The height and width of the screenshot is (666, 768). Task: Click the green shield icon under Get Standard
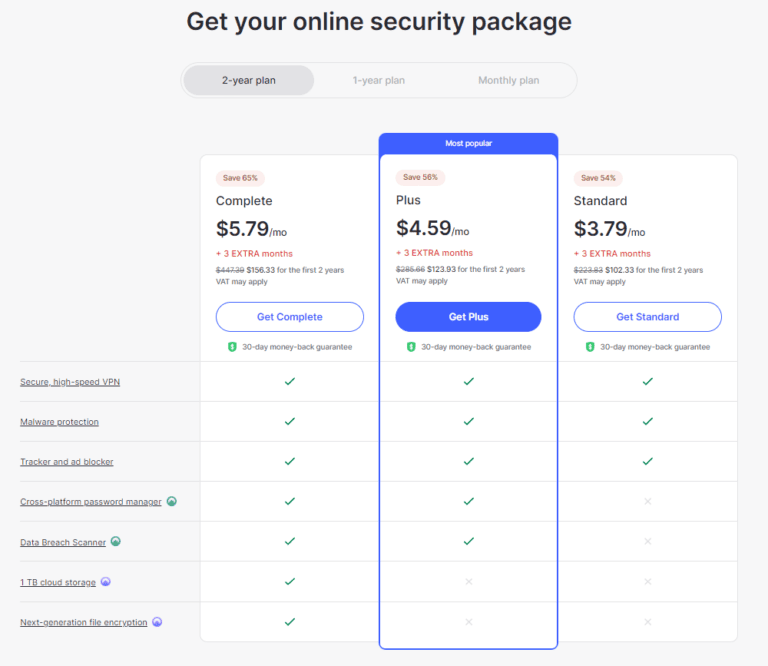coord(590,347)
